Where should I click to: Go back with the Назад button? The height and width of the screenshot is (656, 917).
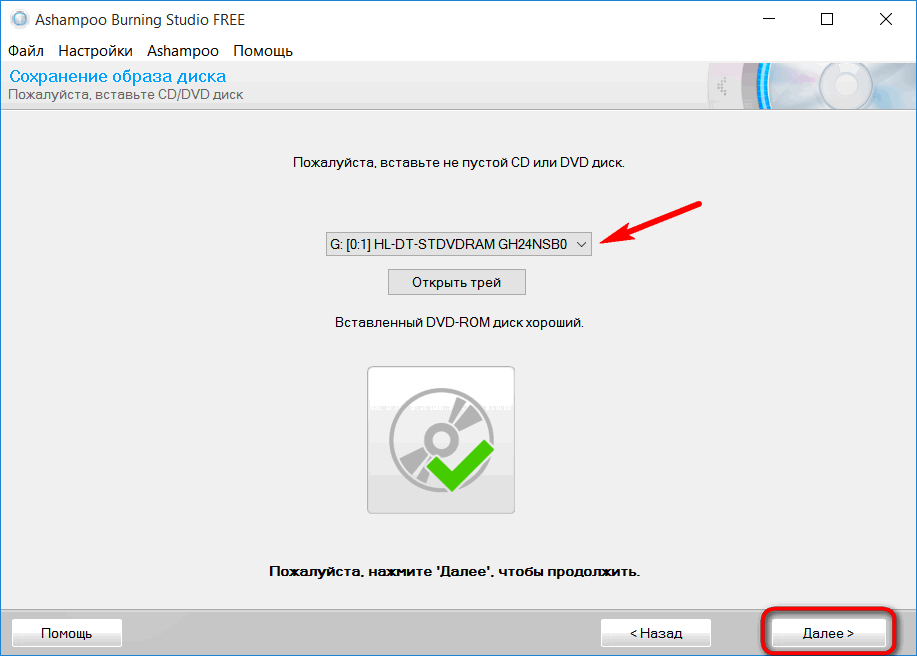656,633
